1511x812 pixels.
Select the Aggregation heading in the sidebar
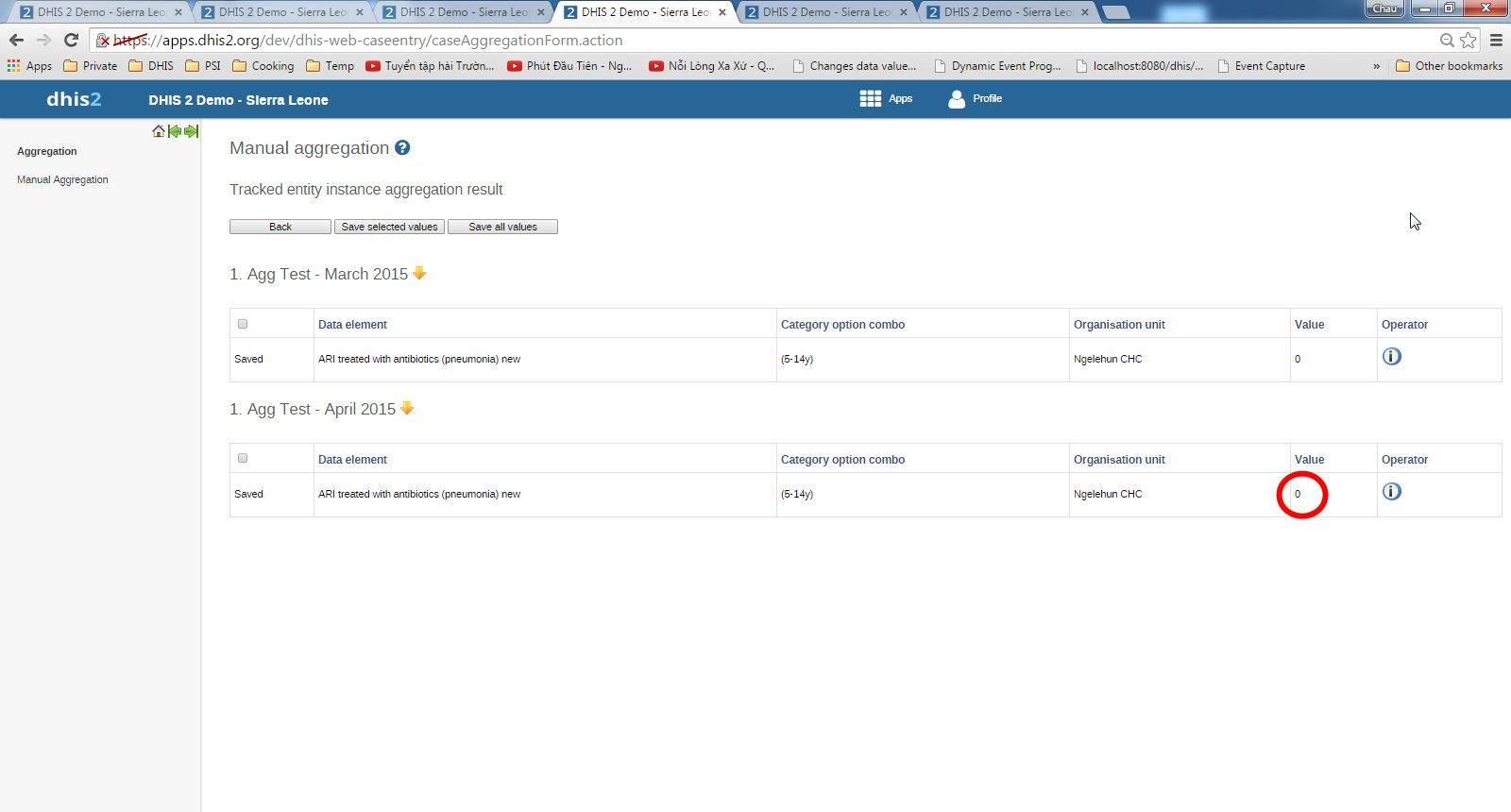point(47,151)
